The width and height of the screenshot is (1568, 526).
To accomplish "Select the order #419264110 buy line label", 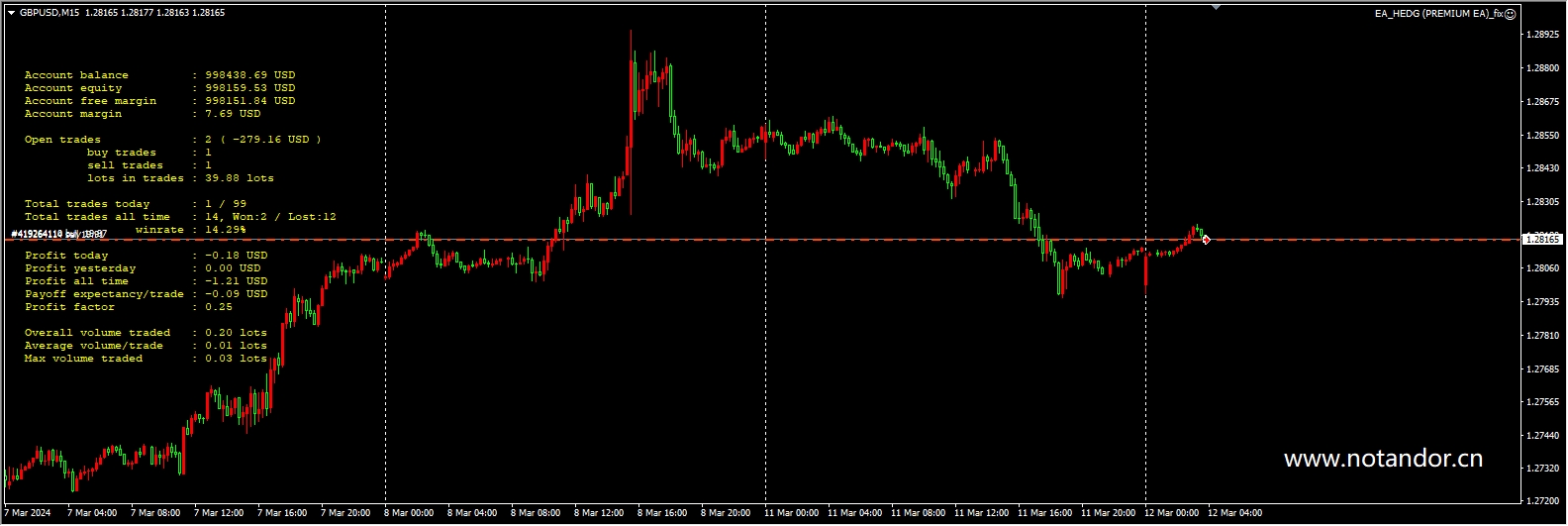I will tap(58, 235).
